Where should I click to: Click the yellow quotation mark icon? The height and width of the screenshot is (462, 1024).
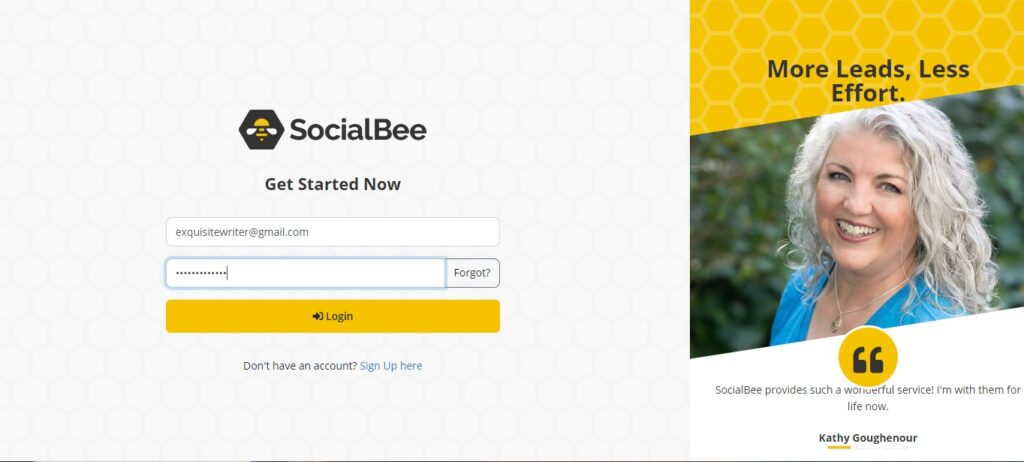click(x=868, y=357)
